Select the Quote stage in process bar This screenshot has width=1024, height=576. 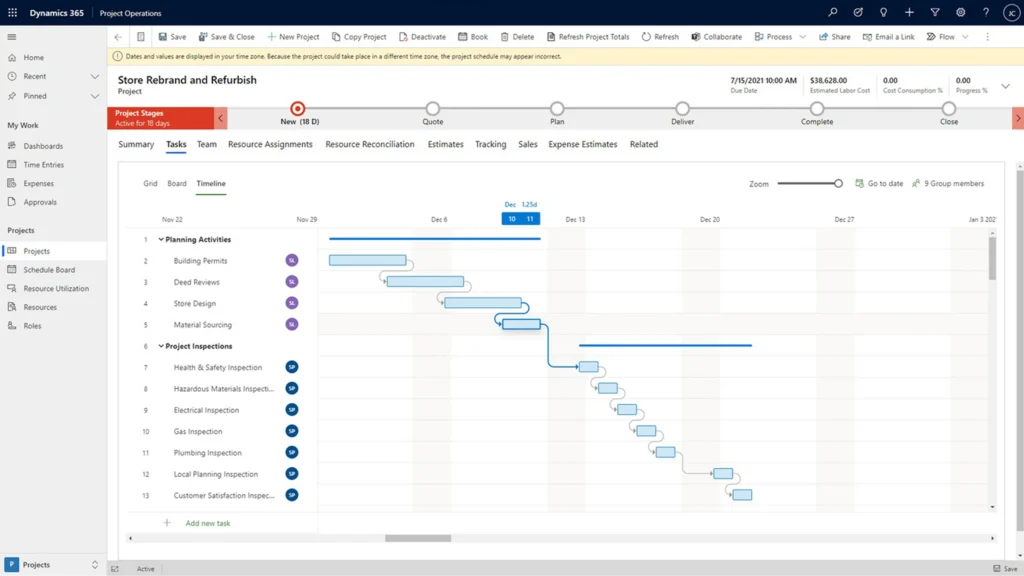click(432, 109)
